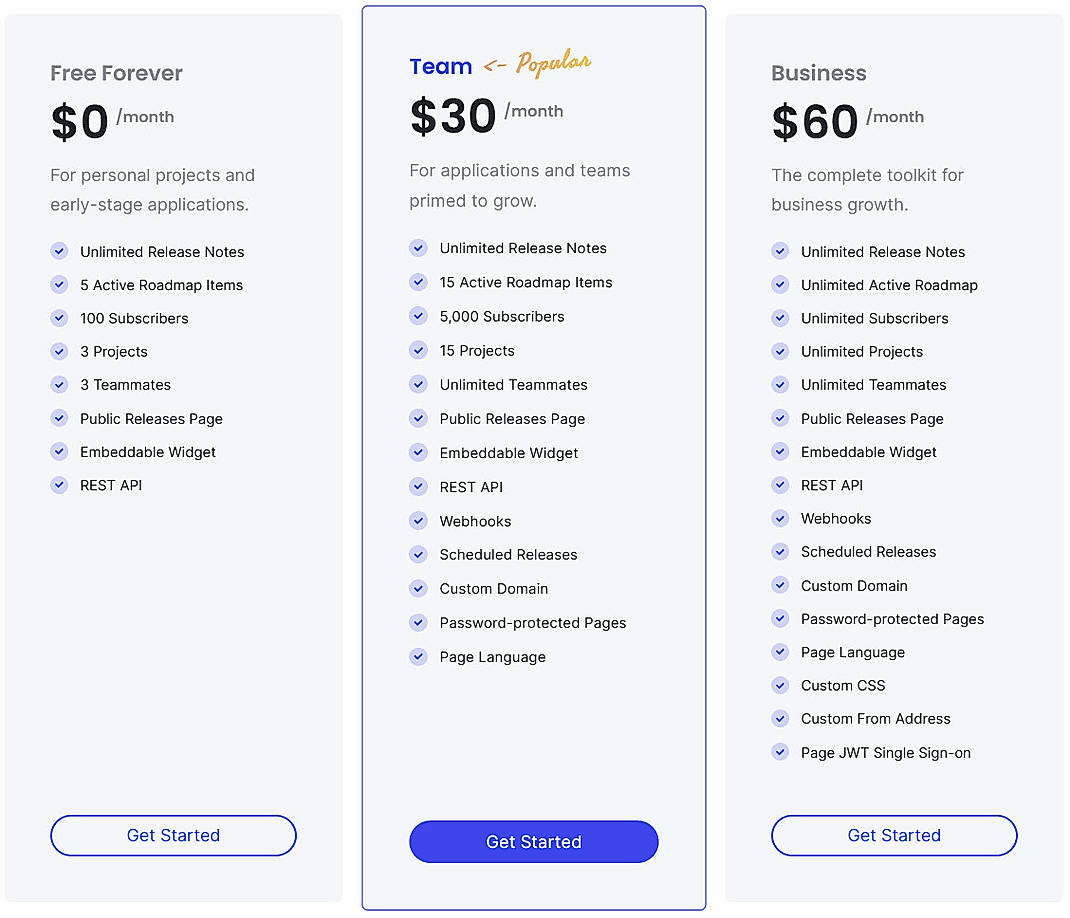Click the checkmark beside Embeddable Widget in Free plan

tap(59, 451)
